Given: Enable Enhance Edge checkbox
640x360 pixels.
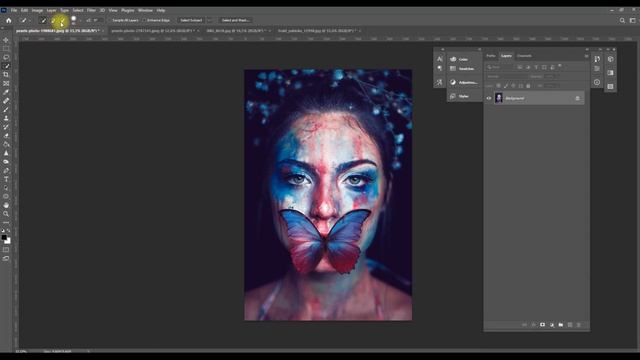Looking at the screenshot, I should (x=144, y=20).
